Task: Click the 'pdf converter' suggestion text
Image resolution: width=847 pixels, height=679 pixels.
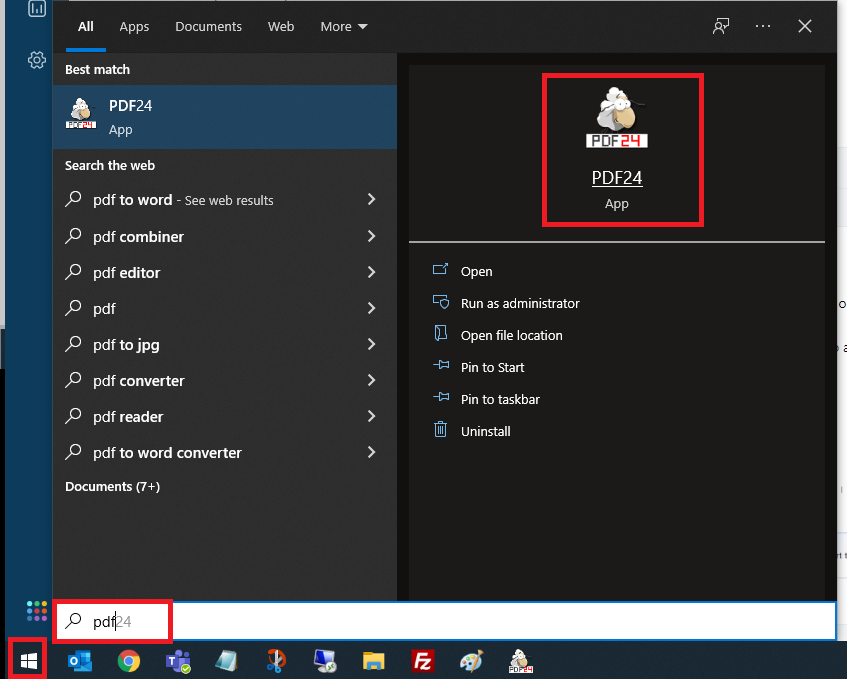Action: 138,381
